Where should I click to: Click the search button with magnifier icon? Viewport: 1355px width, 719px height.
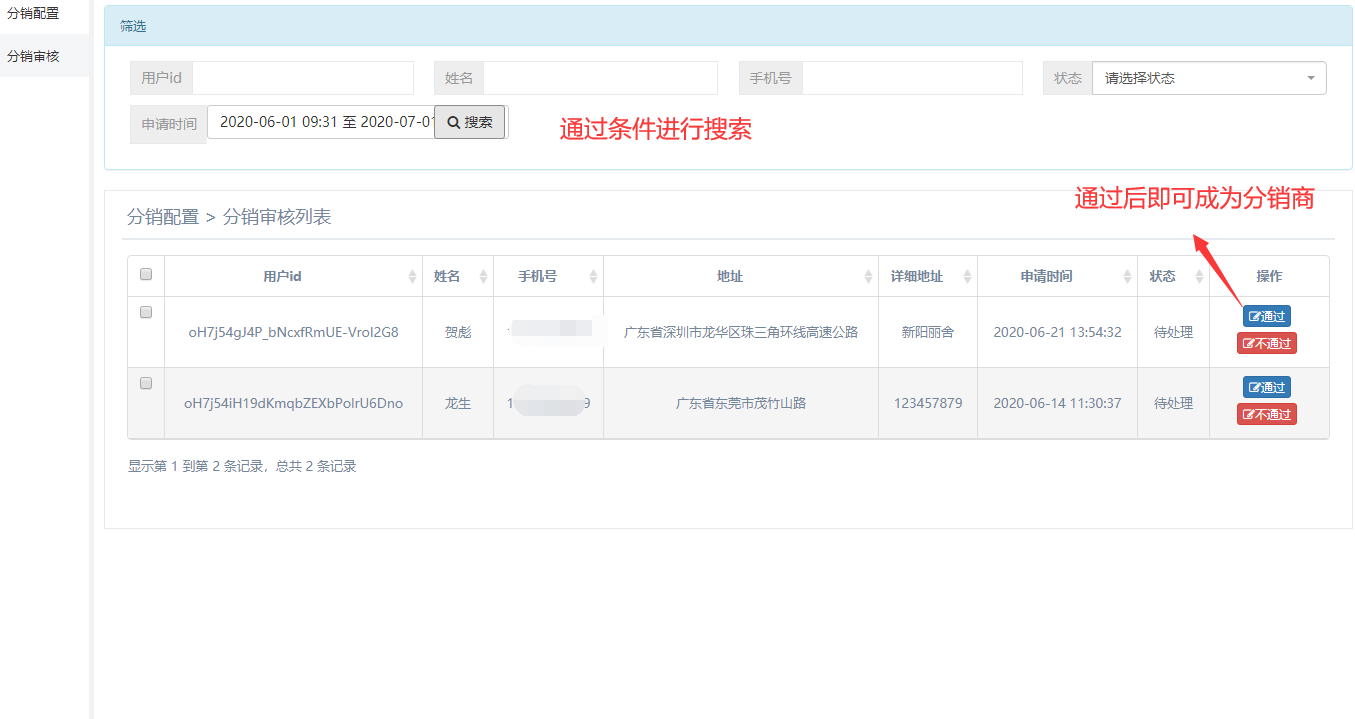pos(469,122)
